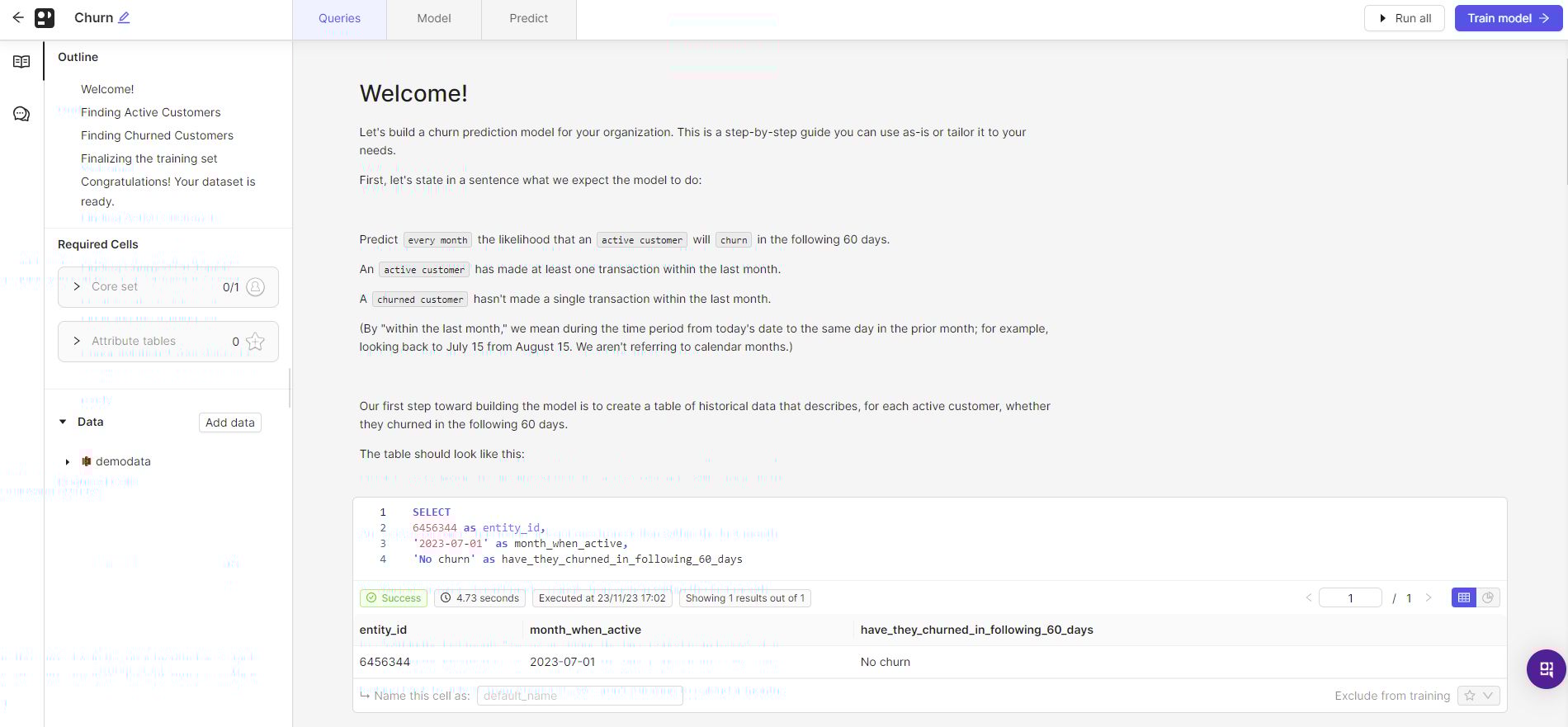Click the back arrow icon
The image size is (1568, 727).
coord(18,17)
